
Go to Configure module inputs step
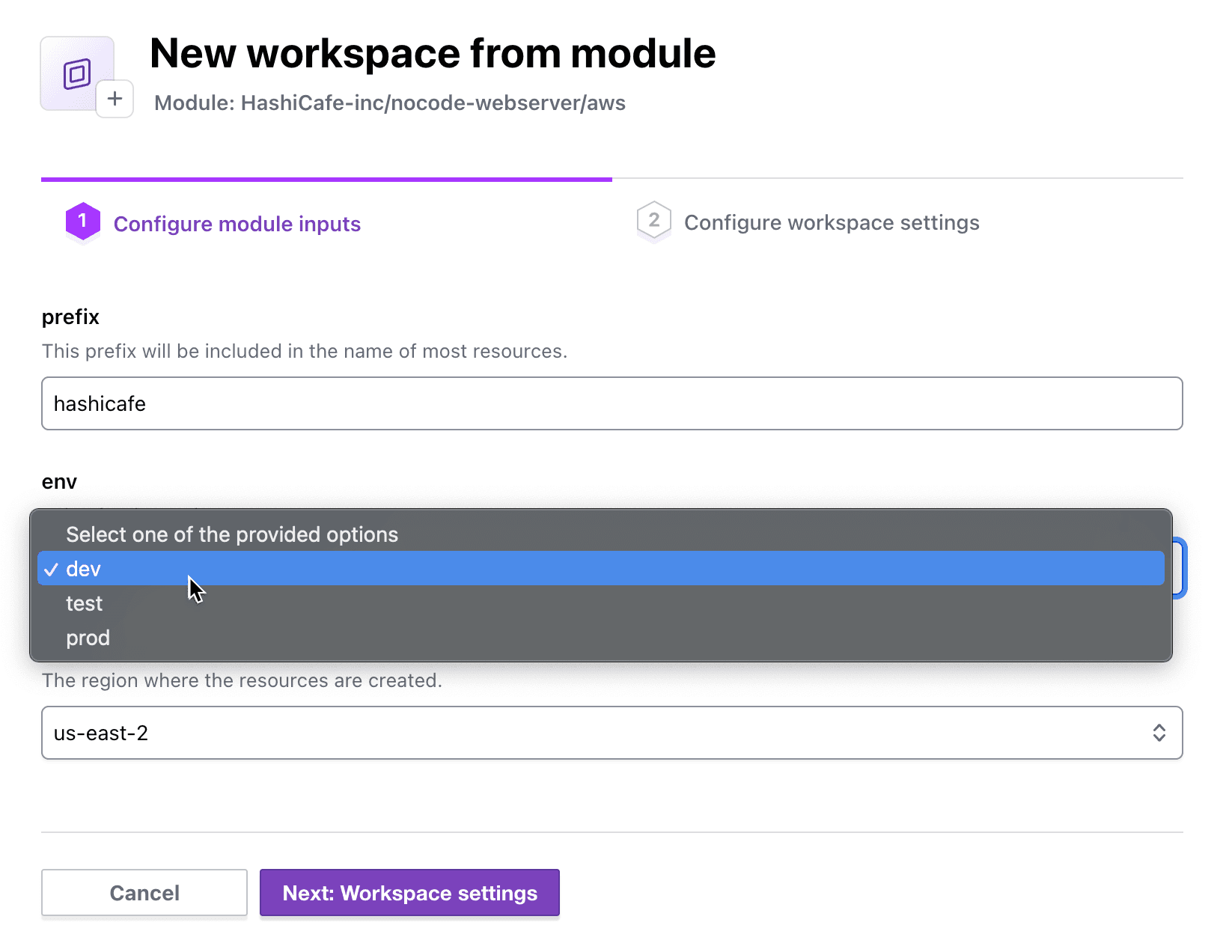237,224
